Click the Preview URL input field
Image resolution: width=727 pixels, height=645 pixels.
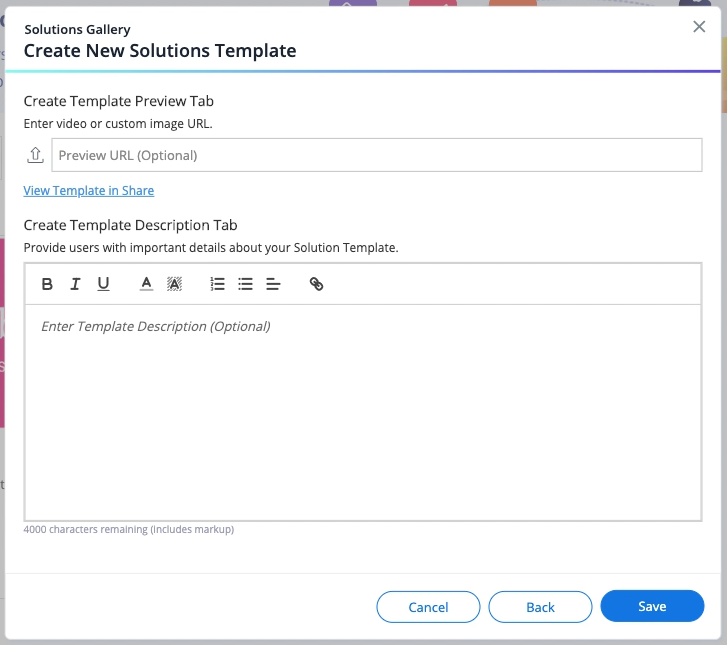[x=376, y=155]
